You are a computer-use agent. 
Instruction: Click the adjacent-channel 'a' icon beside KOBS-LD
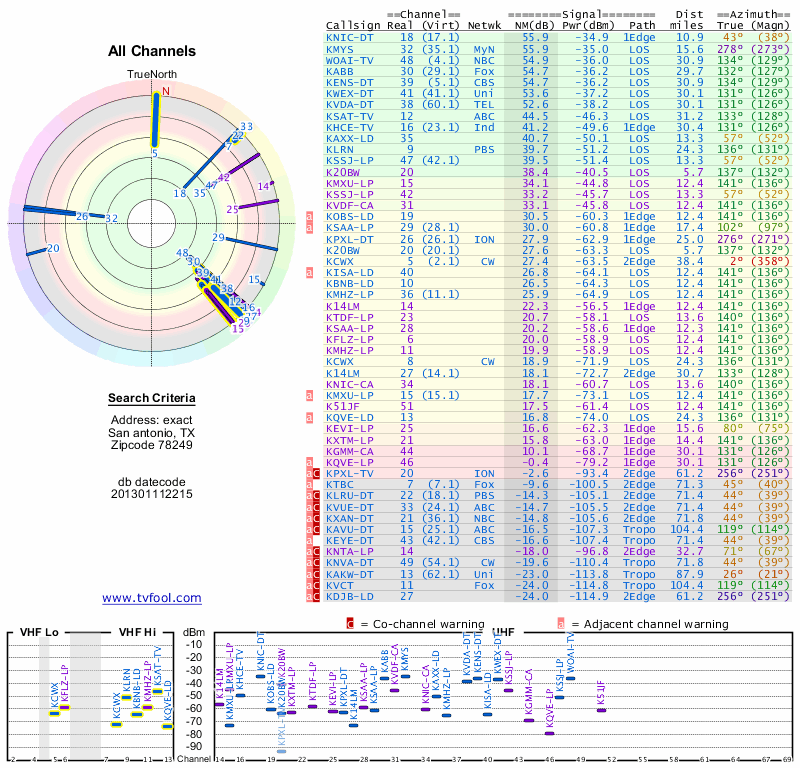310,216
